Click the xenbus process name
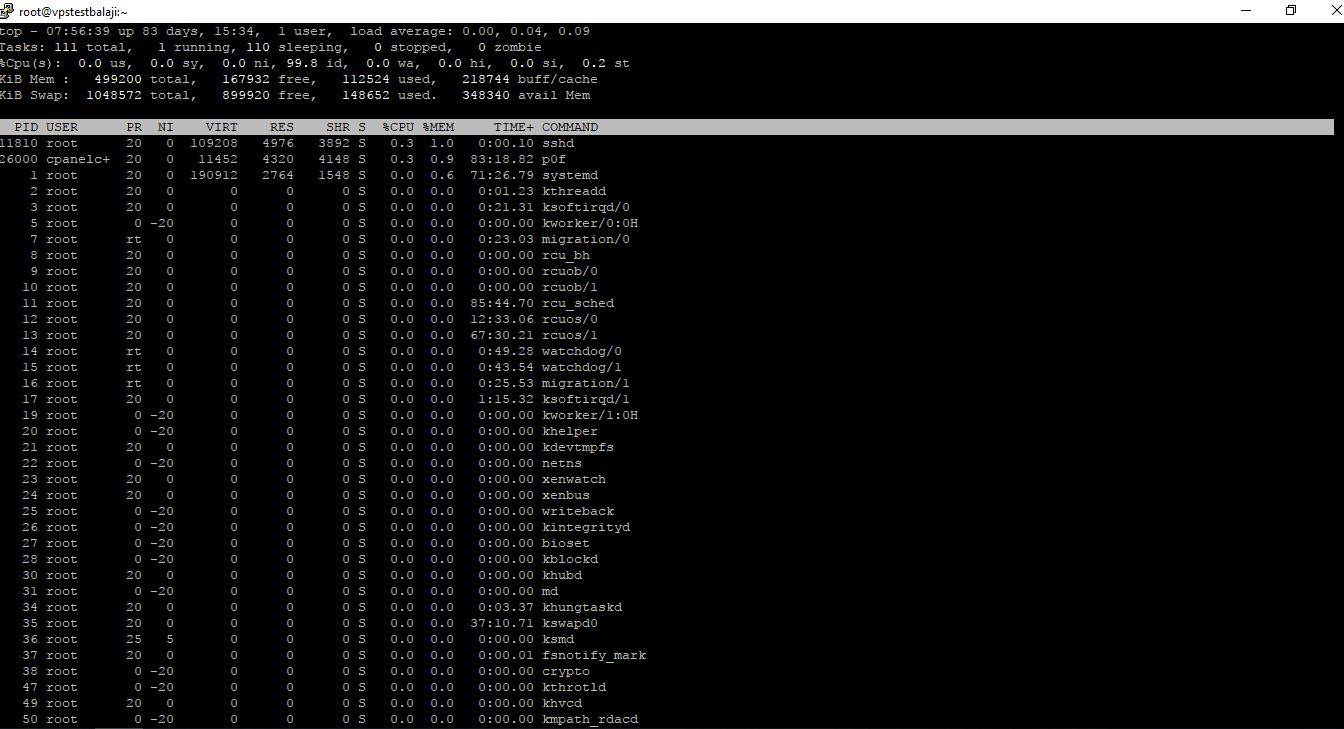The image size is (1344, 729). point(566,495)
